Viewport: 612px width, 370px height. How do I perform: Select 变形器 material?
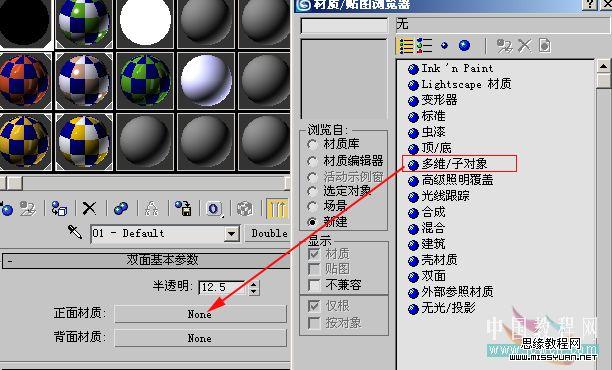pos(432,100)
